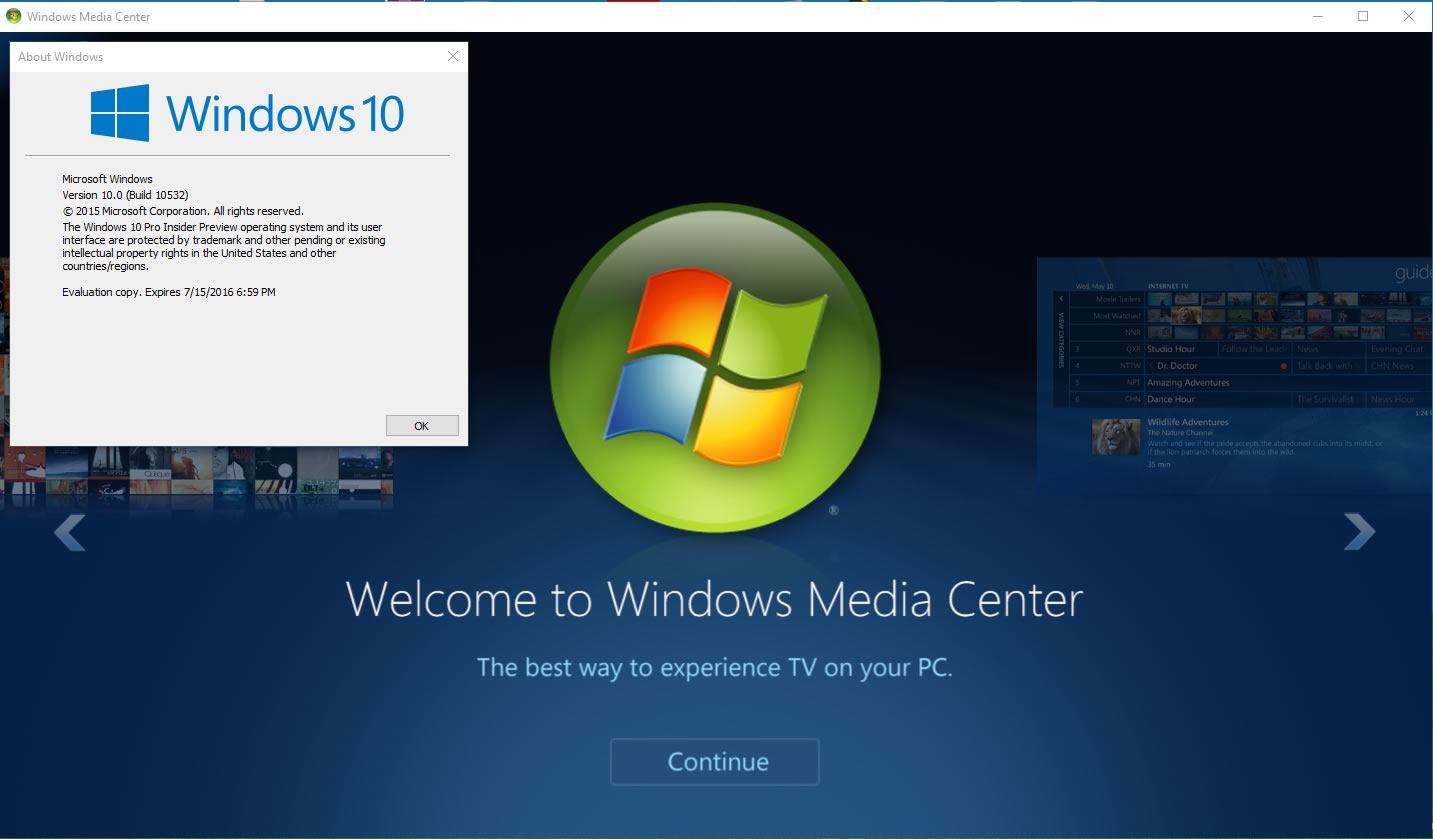Screen dimensions: 1433x839
Task: Go to the previous slide with the left arrow
Action: (x=69, y=533)
